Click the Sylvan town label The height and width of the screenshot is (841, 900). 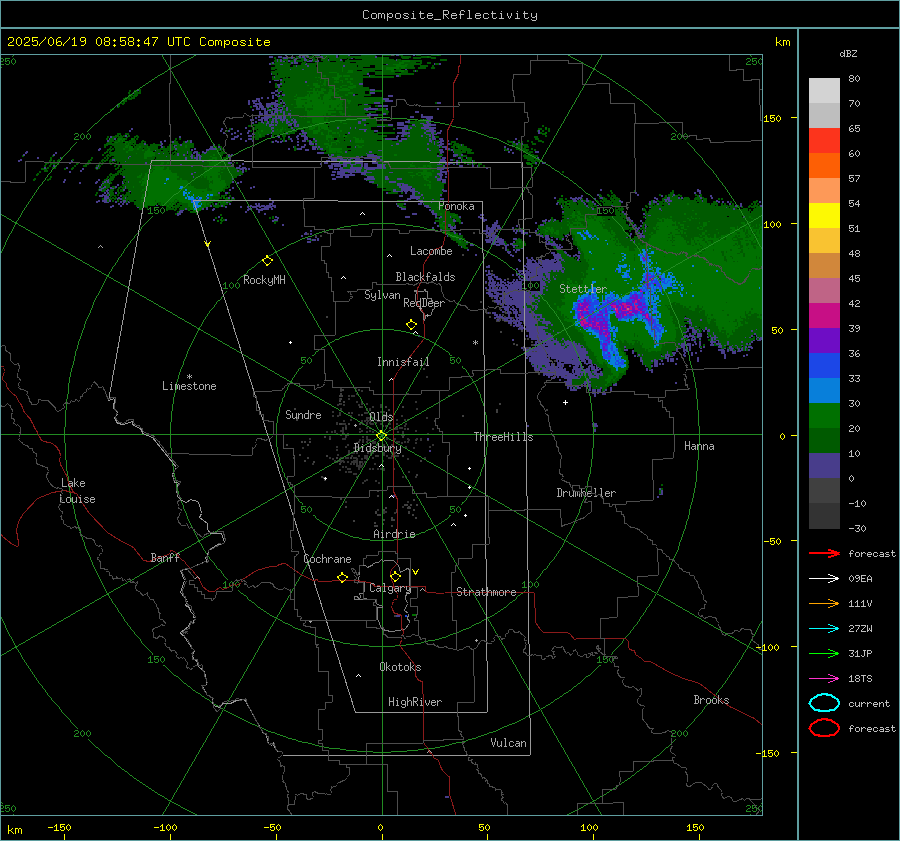382,295
